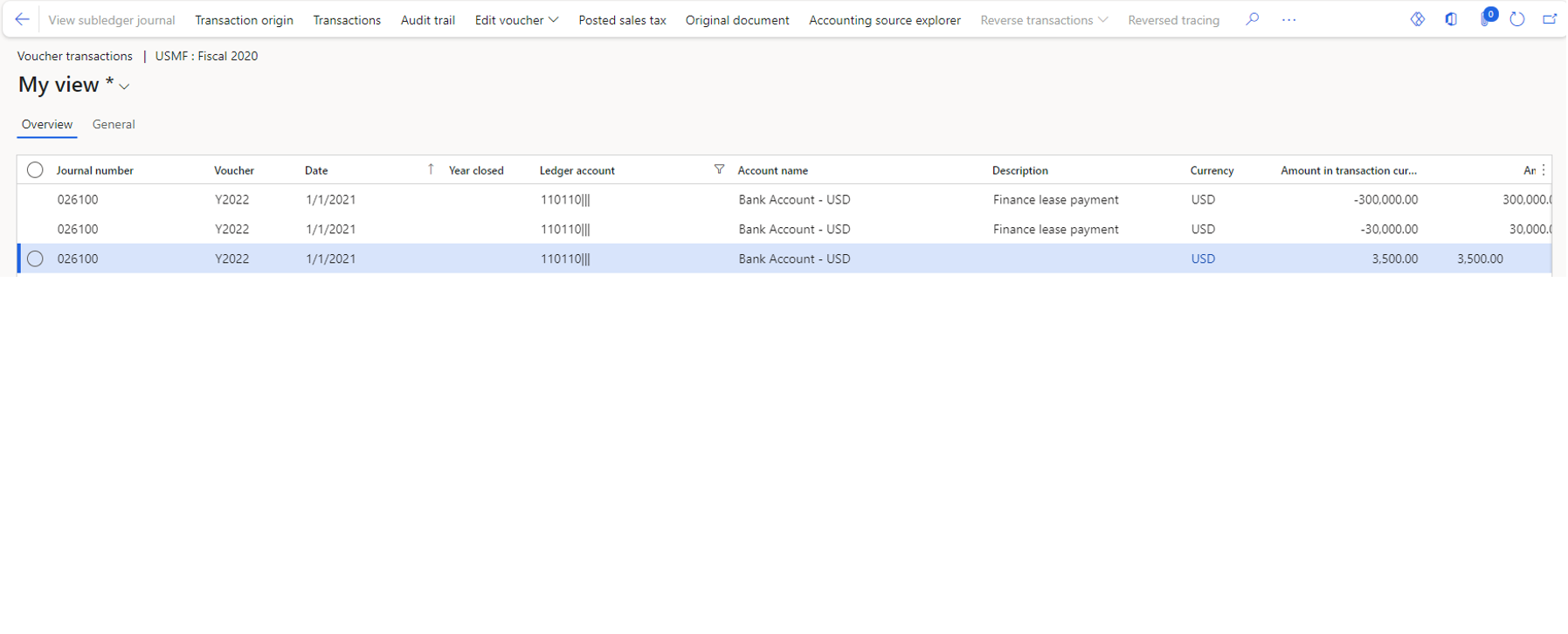Refresh the page with the circular arrow icon
1568x634 pixels.
pos(1517,19)
